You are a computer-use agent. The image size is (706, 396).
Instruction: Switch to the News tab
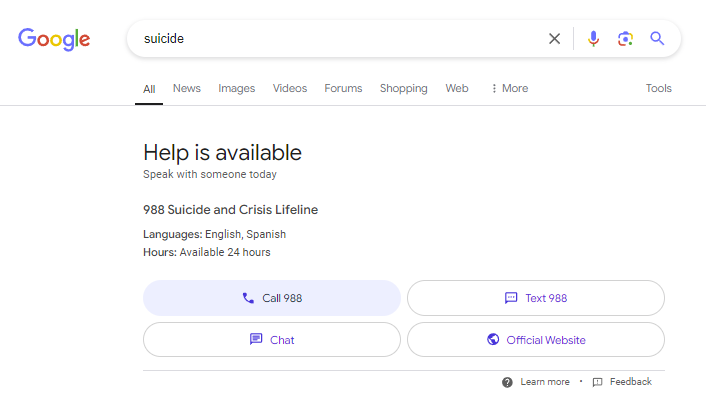[x=187, y=88]
